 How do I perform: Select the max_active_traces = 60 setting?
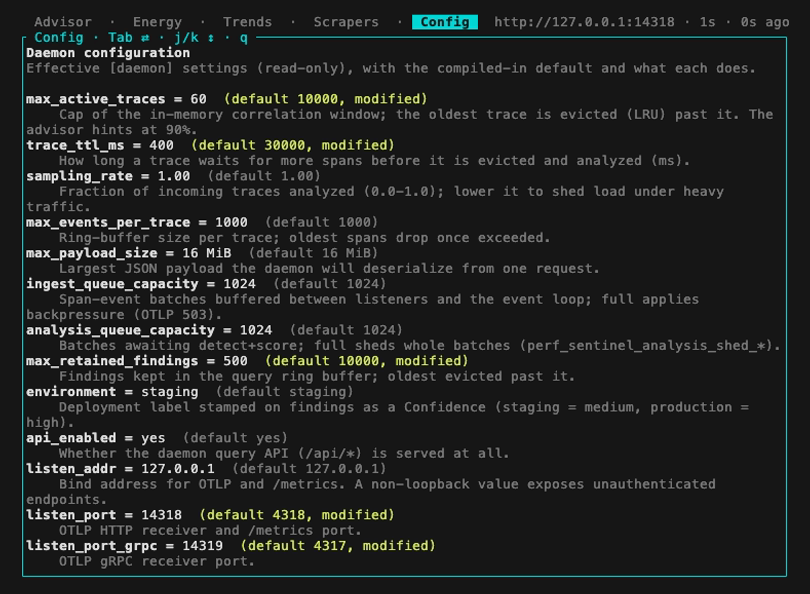click(x=116, y=99)
